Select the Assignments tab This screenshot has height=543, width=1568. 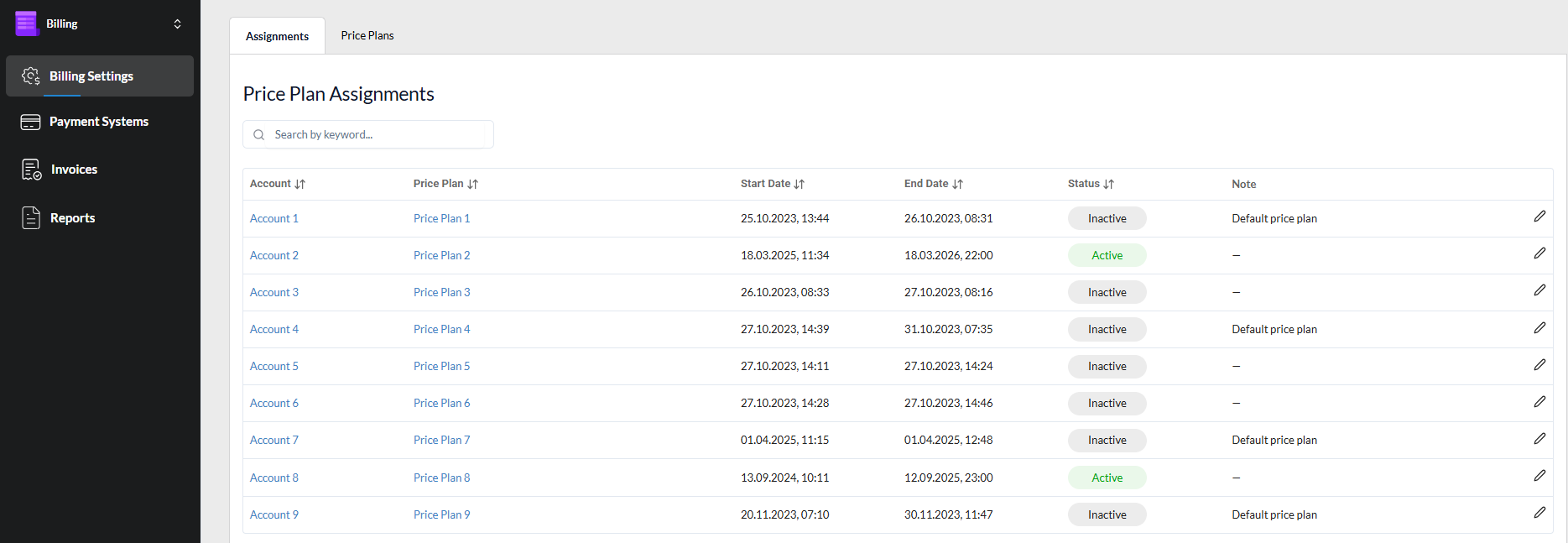(277, 36)
